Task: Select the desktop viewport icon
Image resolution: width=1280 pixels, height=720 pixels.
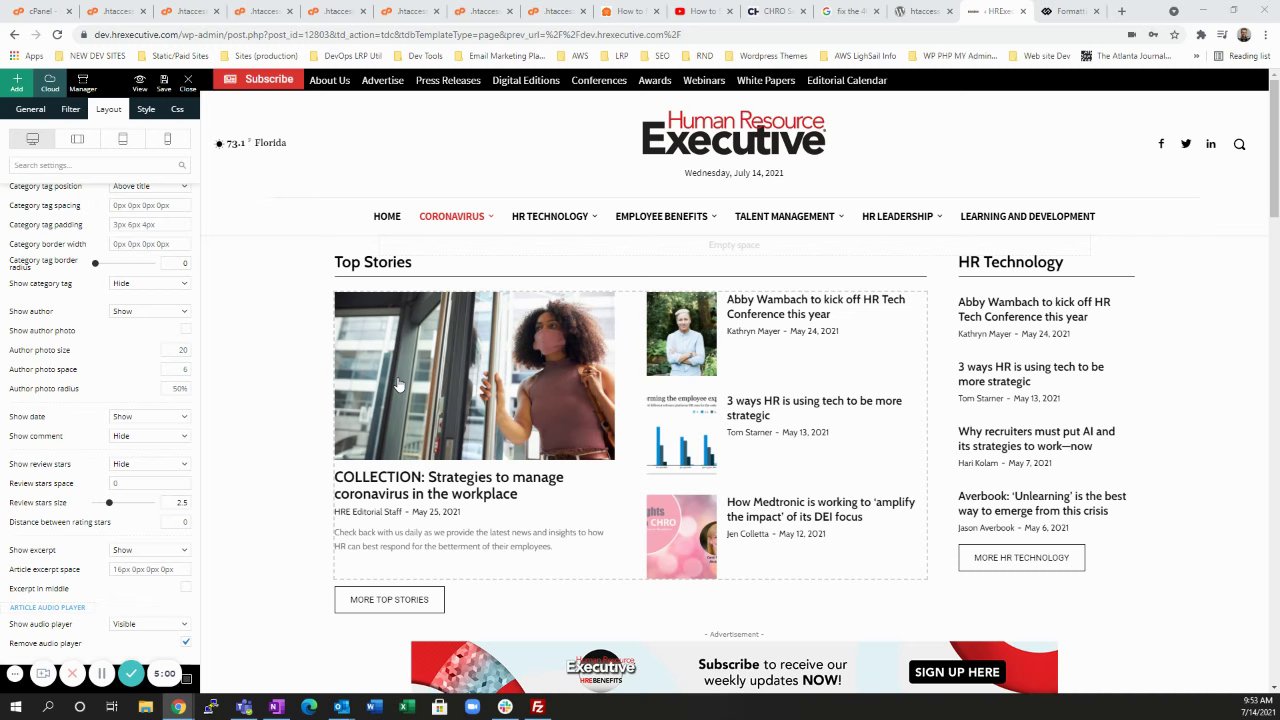Action: [32, 139]
